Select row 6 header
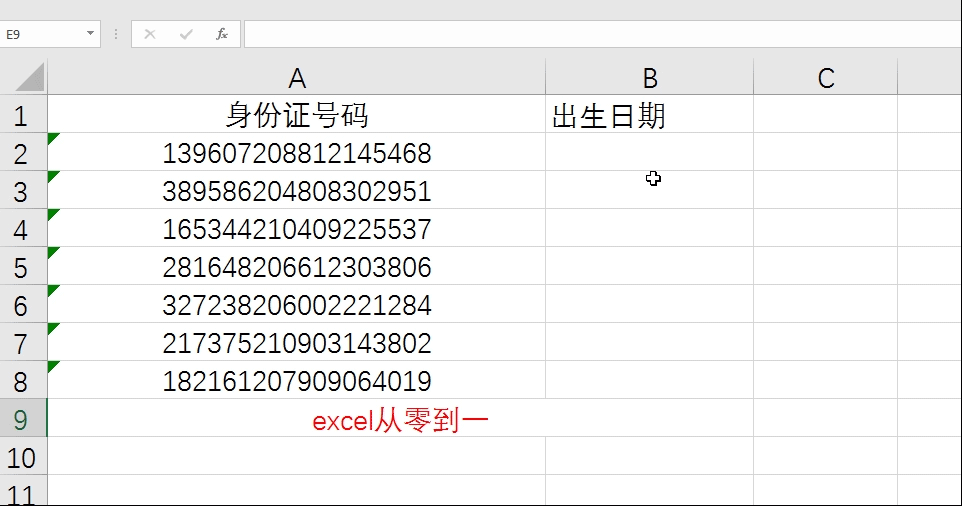 pyautogui.click(x=22, y=305)
